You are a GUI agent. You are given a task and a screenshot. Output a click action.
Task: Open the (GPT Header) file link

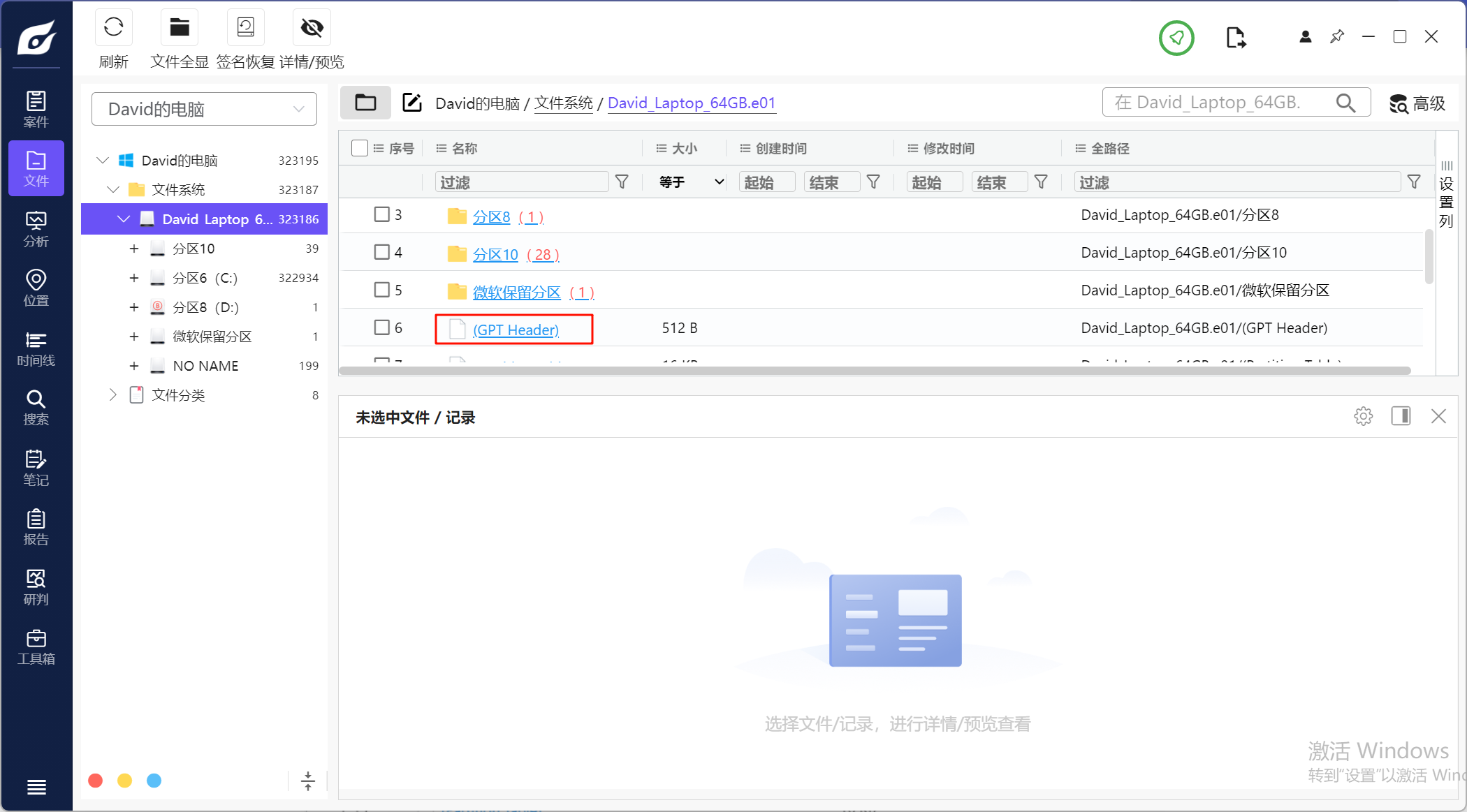516,330
